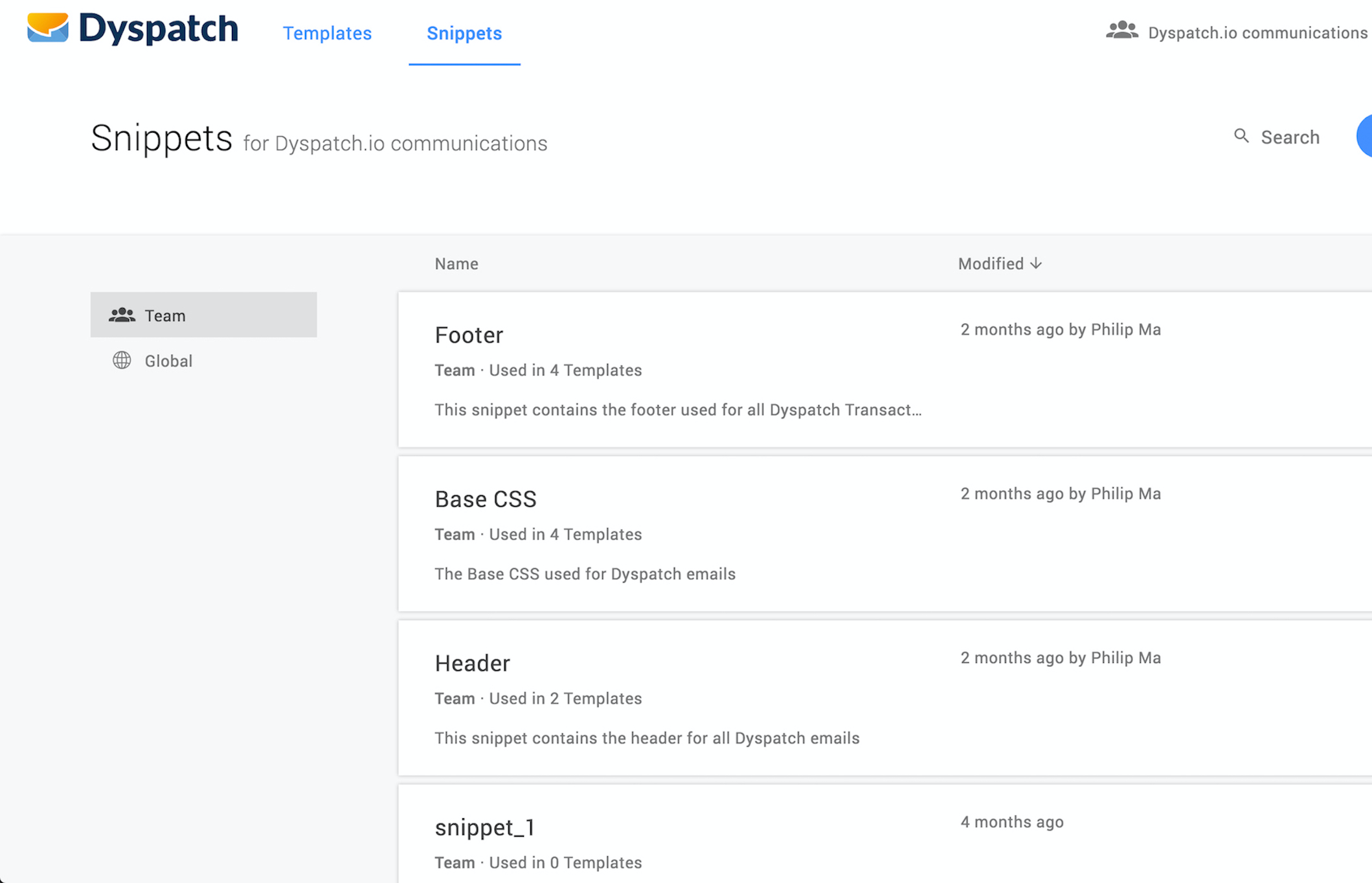This screenshot has width=1372, height=883.
Task: Open the Templates tab
Action: 327,33
